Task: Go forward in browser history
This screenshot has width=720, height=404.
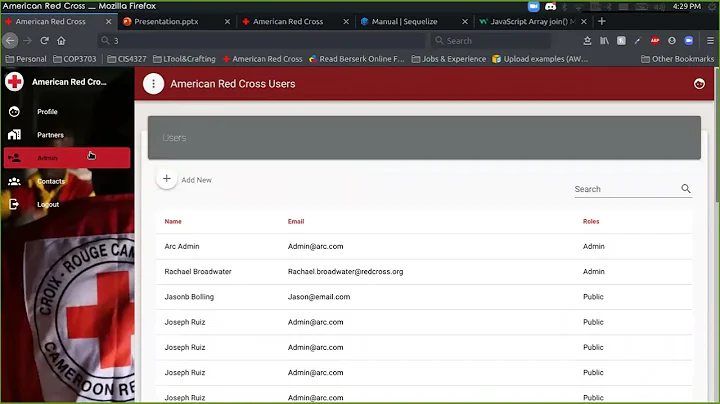Action: click(28, 40)
